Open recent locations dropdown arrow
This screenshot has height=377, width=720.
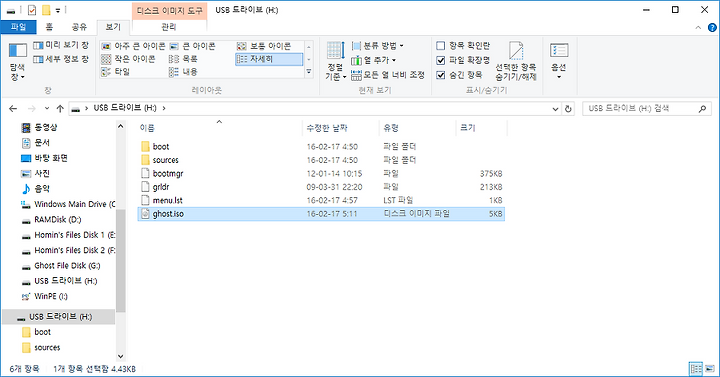click(x=47, y=108)
